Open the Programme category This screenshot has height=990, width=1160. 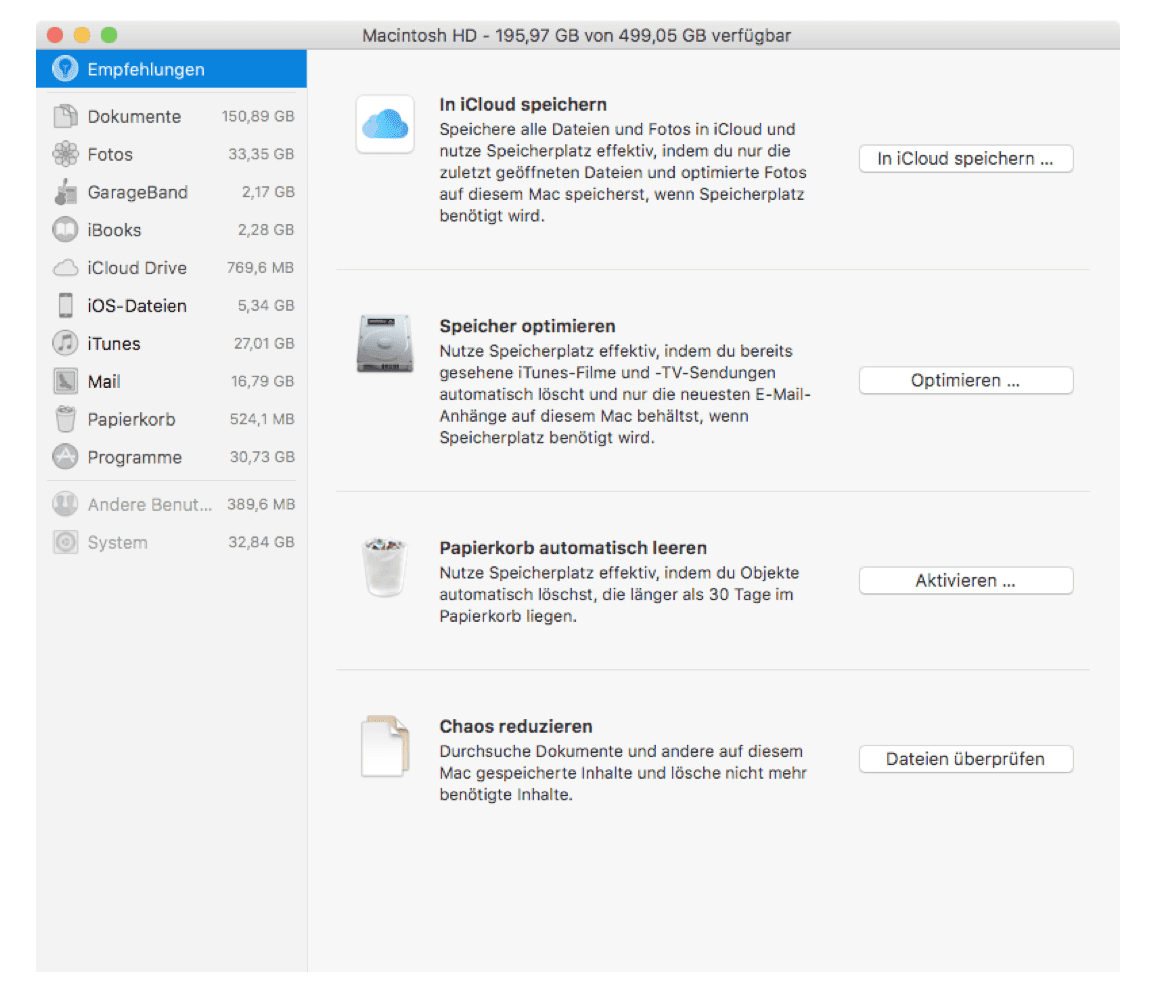[171, 457]
